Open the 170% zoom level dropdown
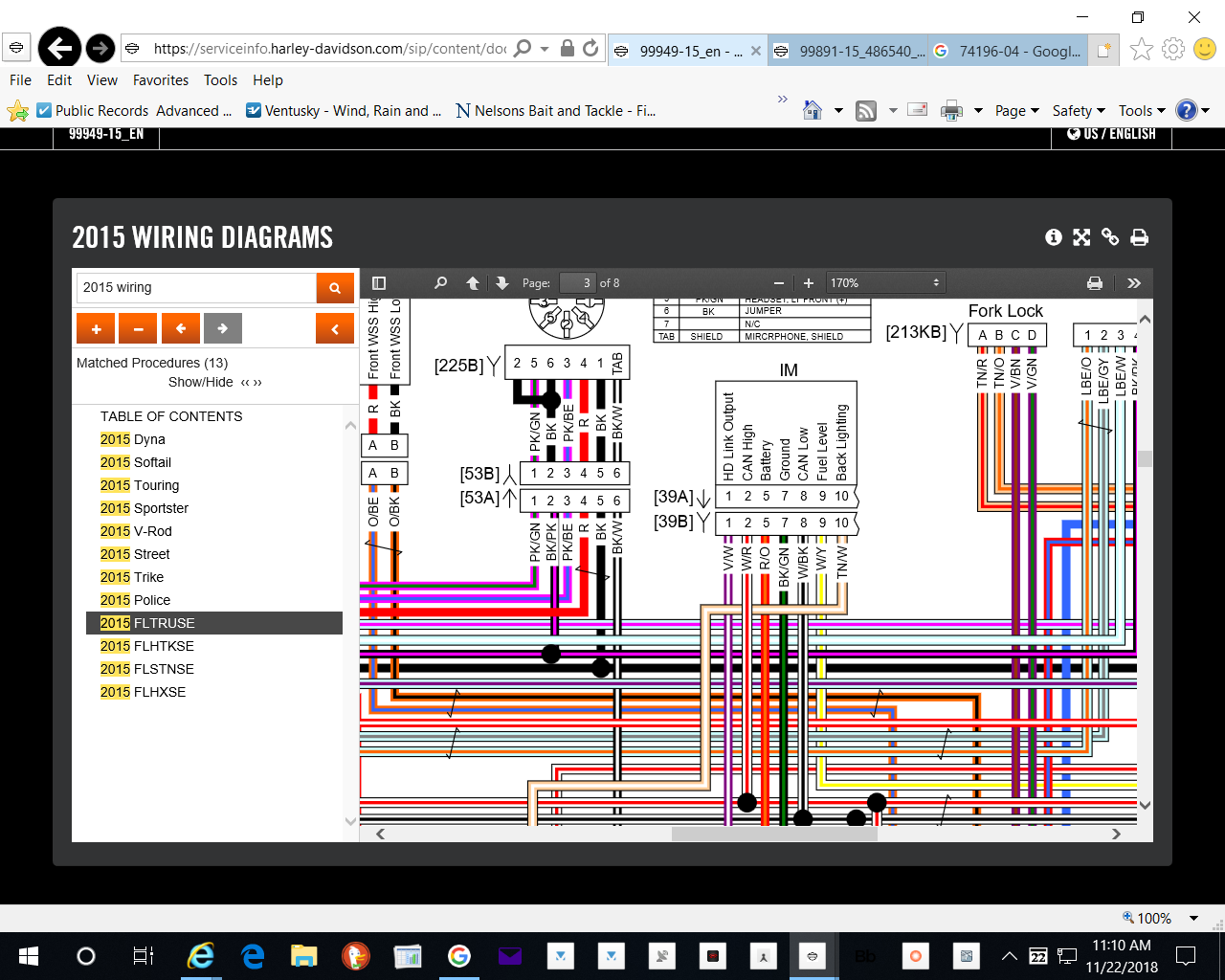 tap(884, 283)
